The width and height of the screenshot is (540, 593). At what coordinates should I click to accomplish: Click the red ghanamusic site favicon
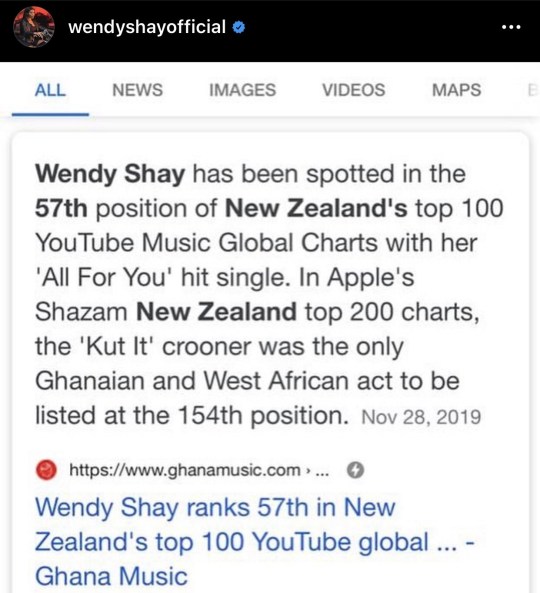pos(46,470)
